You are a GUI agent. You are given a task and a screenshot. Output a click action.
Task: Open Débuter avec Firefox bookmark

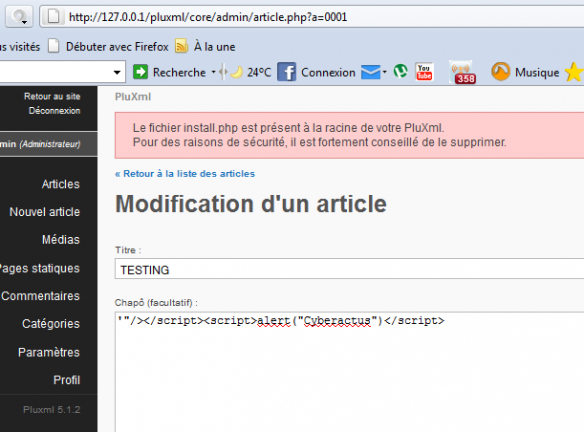point(117,47)
